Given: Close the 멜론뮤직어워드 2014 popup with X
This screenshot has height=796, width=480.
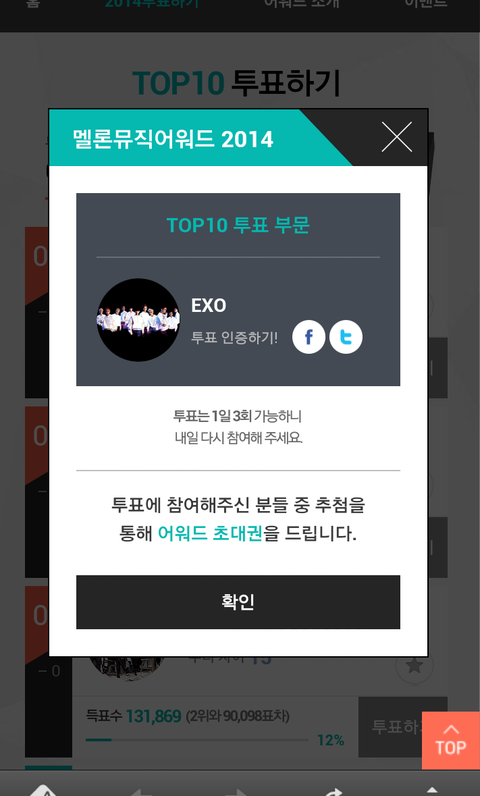Looking at the screenshot, I should tap(397, 137).
